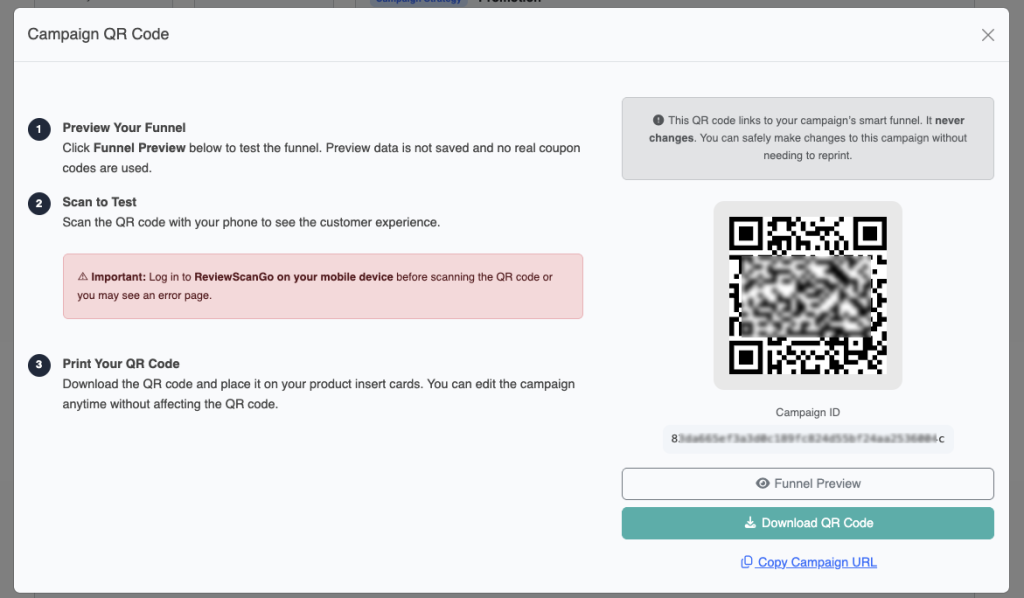Screen dimensions: 1024x598
Task: Click the download arrow icon
Action: (x=750, y=523)
